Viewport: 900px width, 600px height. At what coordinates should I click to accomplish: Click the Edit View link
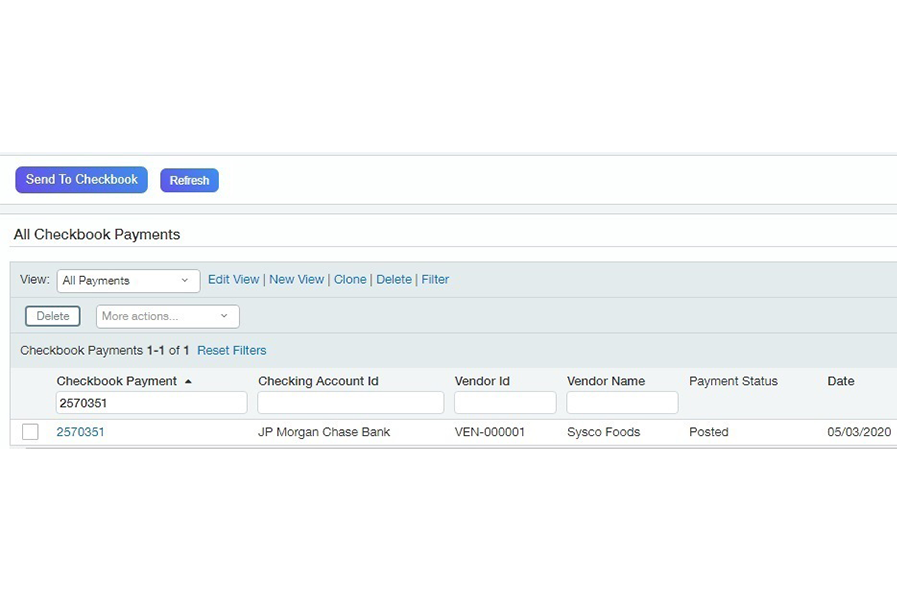(x=233, y=280)
